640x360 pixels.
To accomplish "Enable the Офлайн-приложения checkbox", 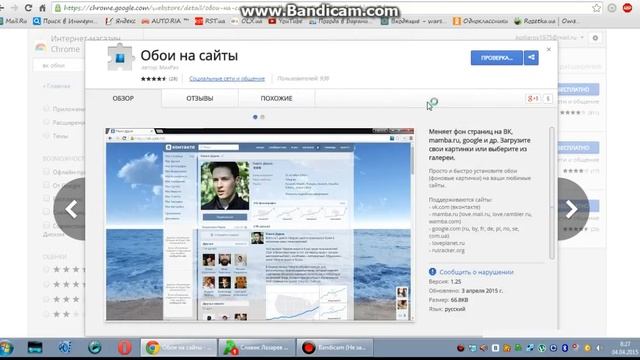I will (46, 172).
